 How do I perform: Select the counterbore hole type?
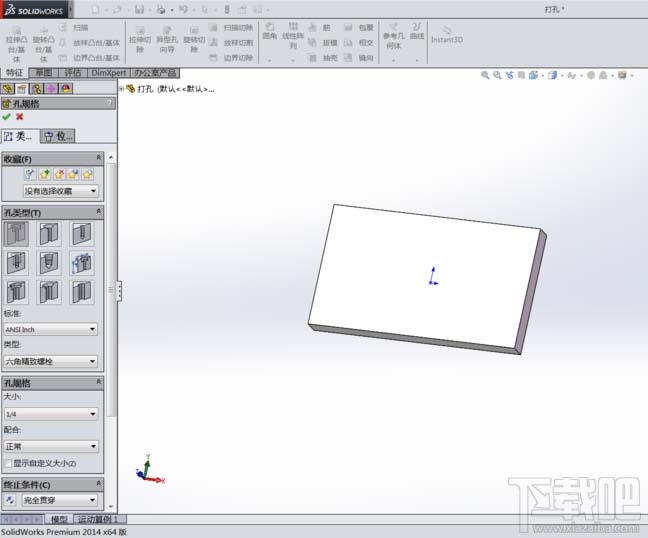17,233
